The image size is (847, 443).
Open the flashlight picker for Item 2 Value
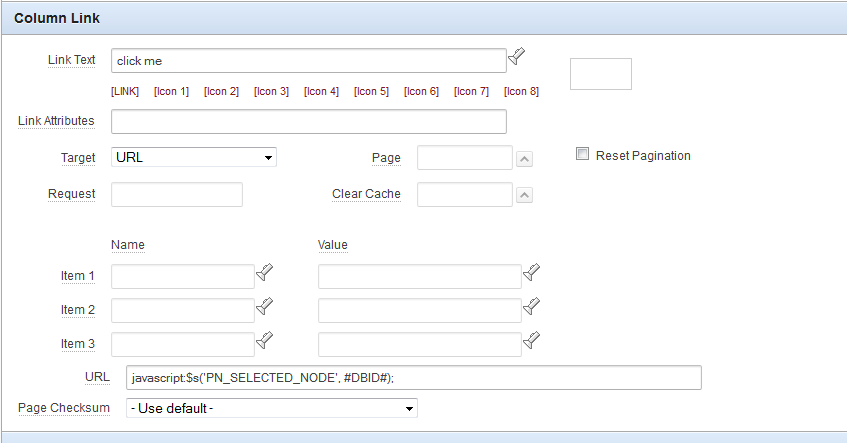[x=532, y=306]
